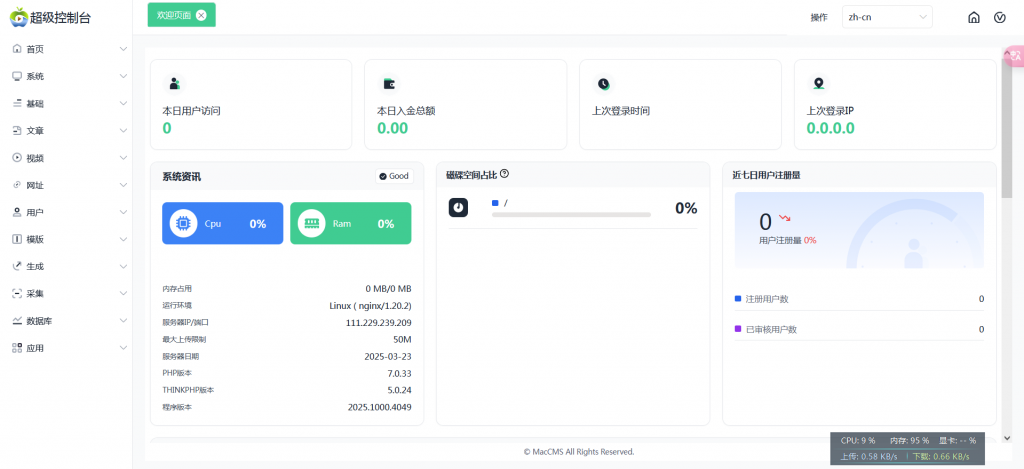Viewport: 1024px width, 469px height.
Task: Click the 用户 person icon in sidebar
Action: click(x=17, y=212)
